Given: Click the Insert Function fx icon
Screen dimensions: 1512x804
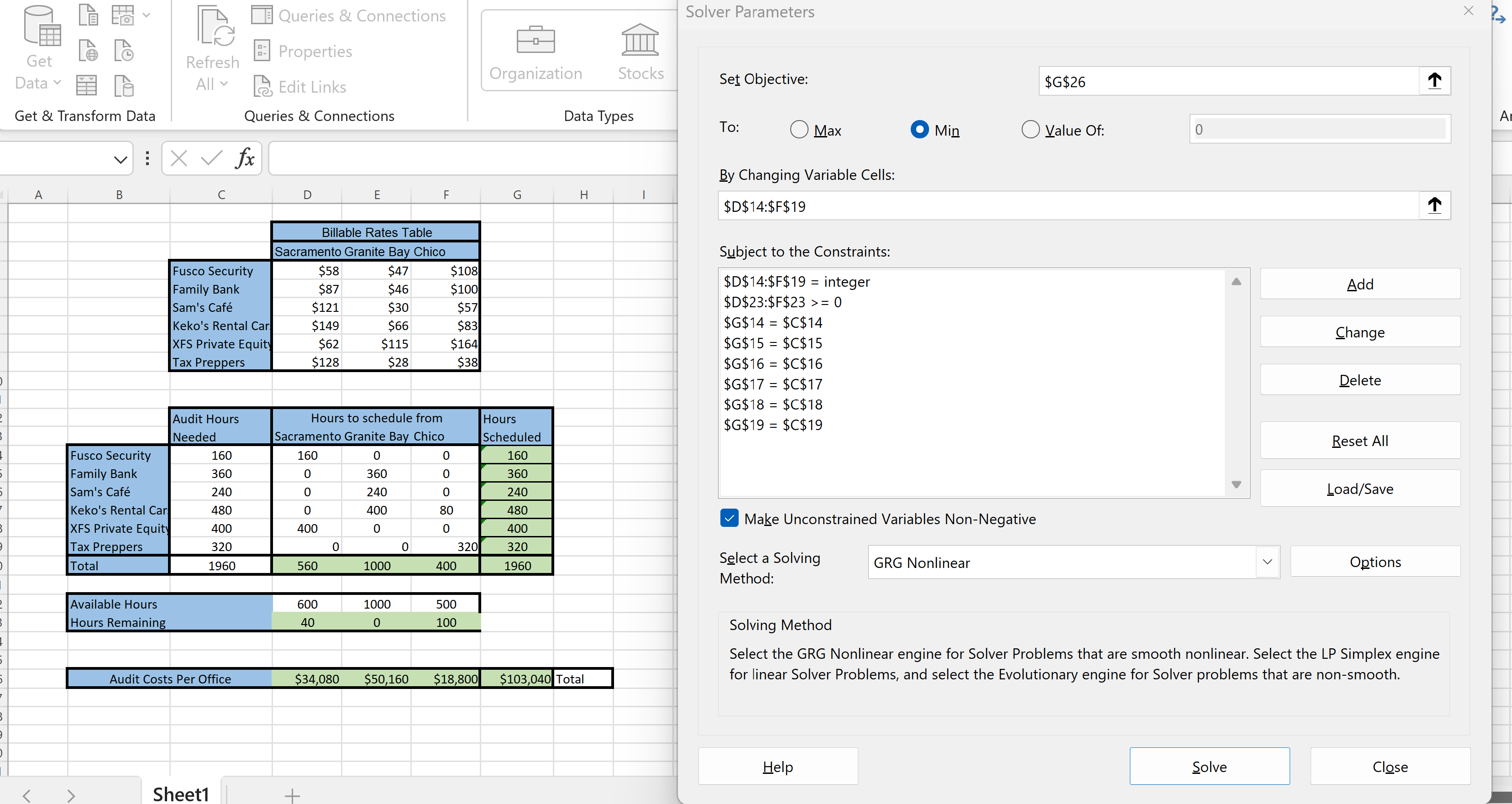Looking at the screenshot, I should pos(245,158).
